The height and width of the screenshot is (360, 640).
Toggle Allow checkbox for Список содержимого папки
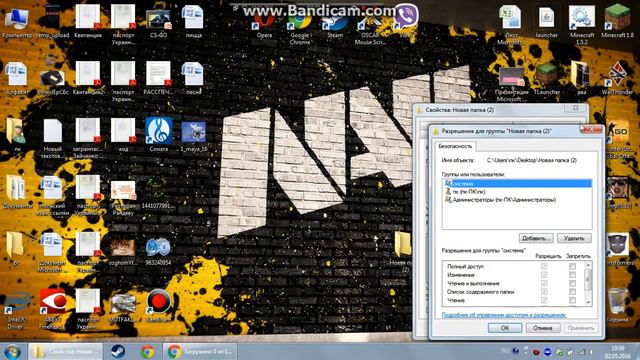click(544, 292)
